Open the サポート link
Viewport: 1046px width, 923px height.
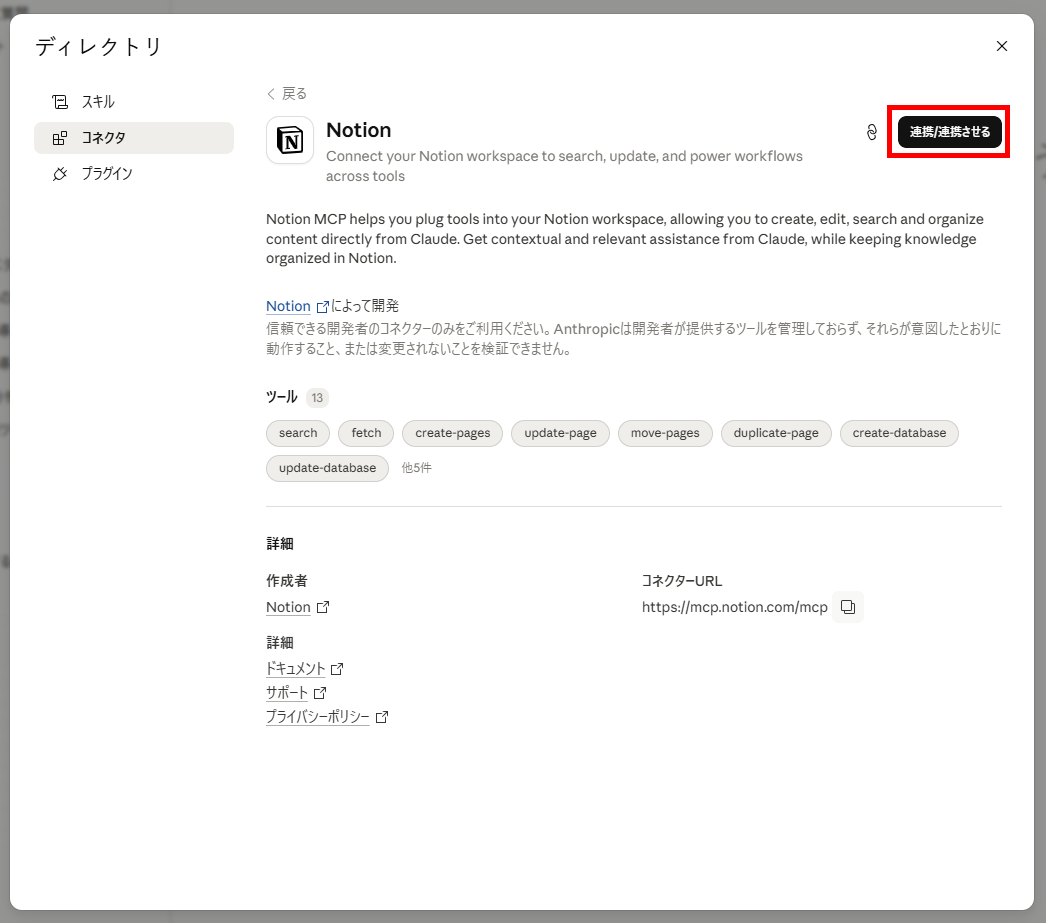287,692
